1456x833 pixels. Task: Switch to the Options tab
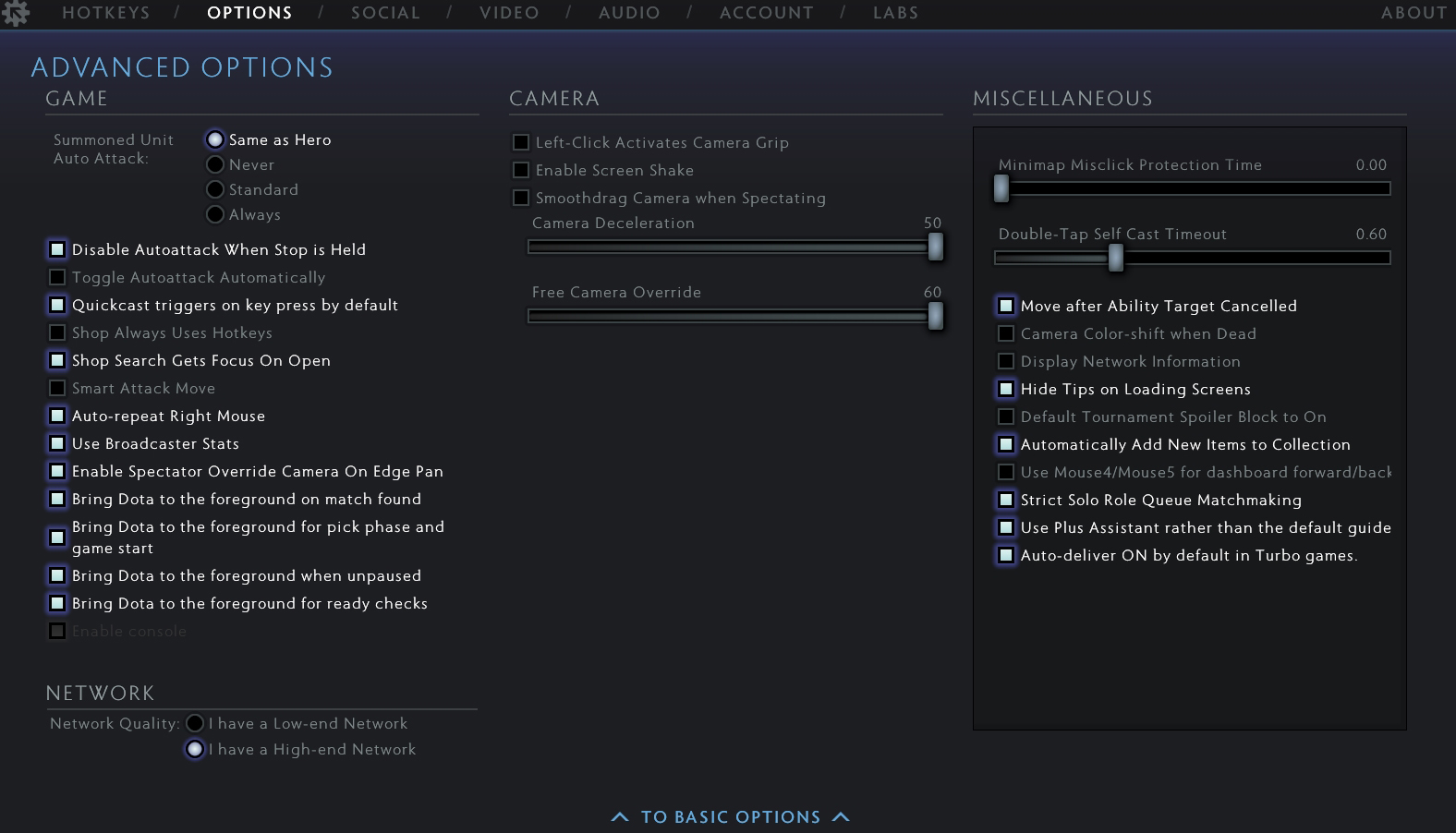coord(249,13)
